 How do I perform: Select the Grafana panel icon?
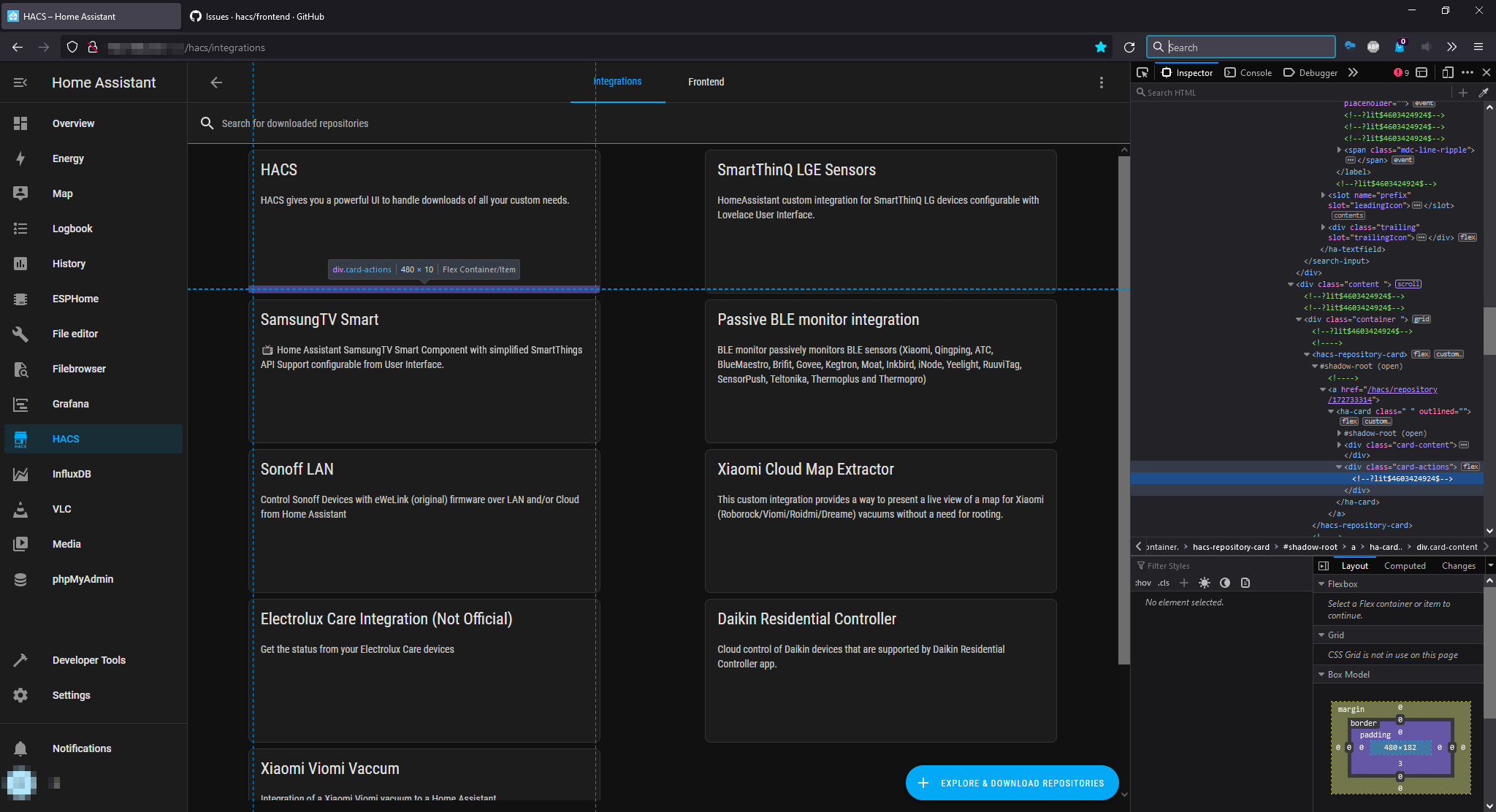pos(20,404)
